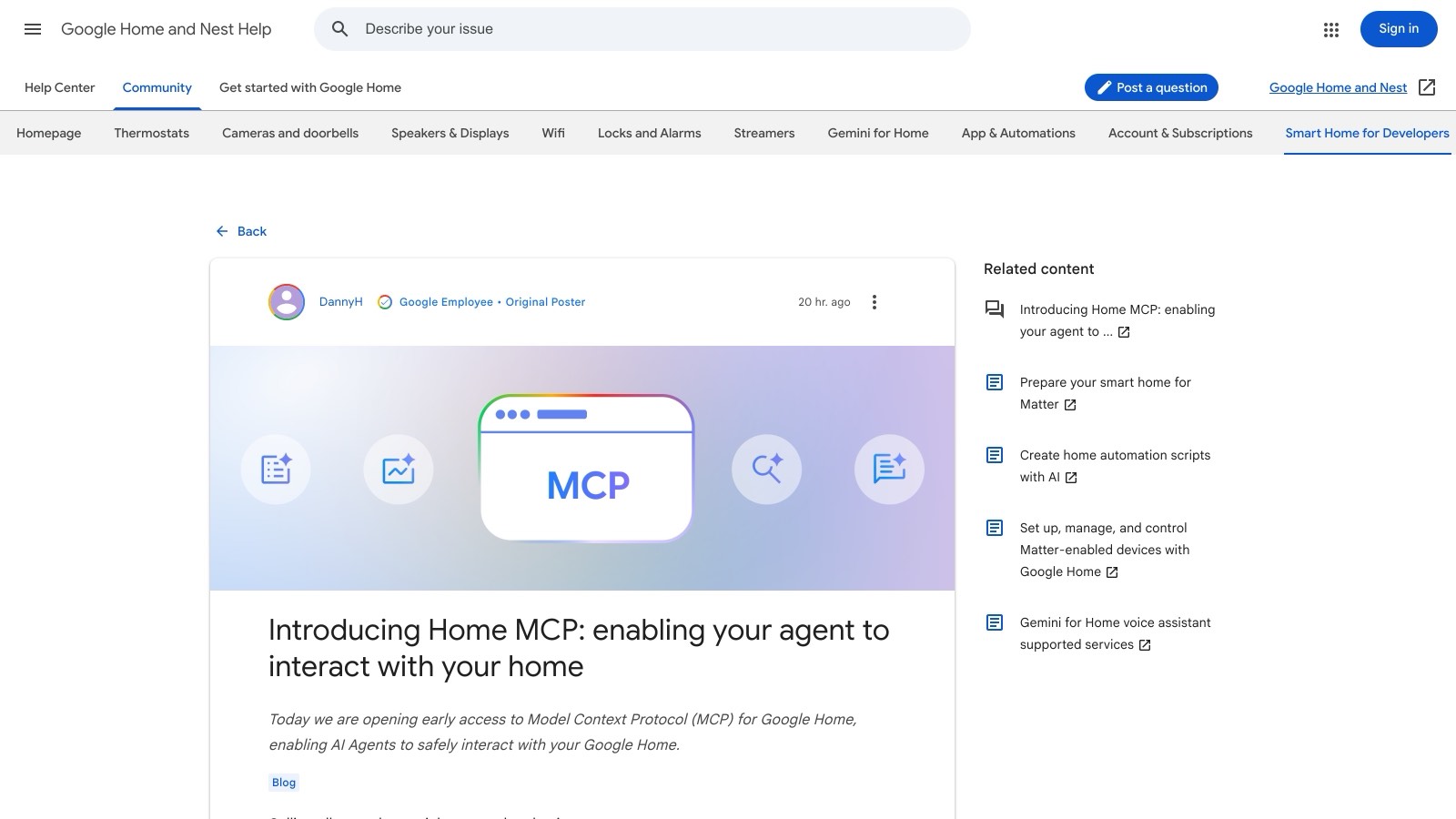The height and width of the screenshot is (819, 1456).
Task: Click the Sign in button
Action: coord(1399,29)
